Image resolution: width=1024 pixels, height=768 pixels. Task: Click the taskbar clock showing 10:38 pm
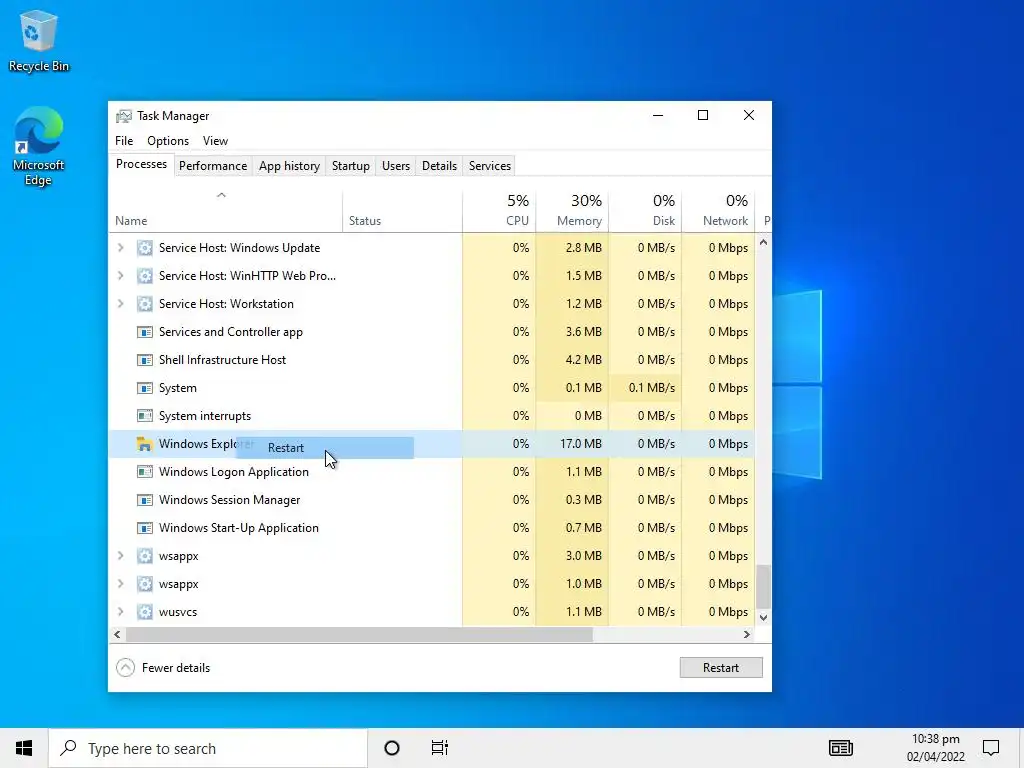click(936, 748)
